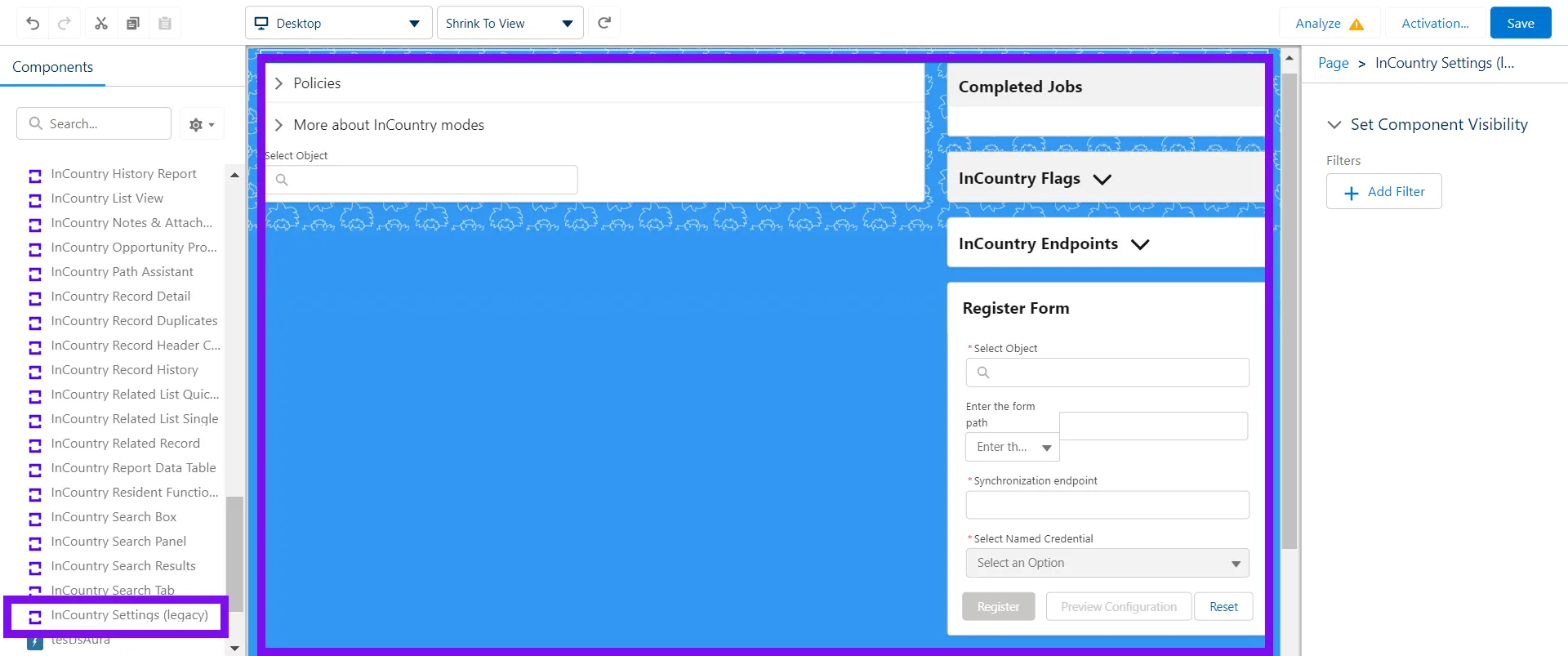Open the Shrink To View zoom dropdown
The height and width of the screenshot is (656, 1568).
[510, 23]
